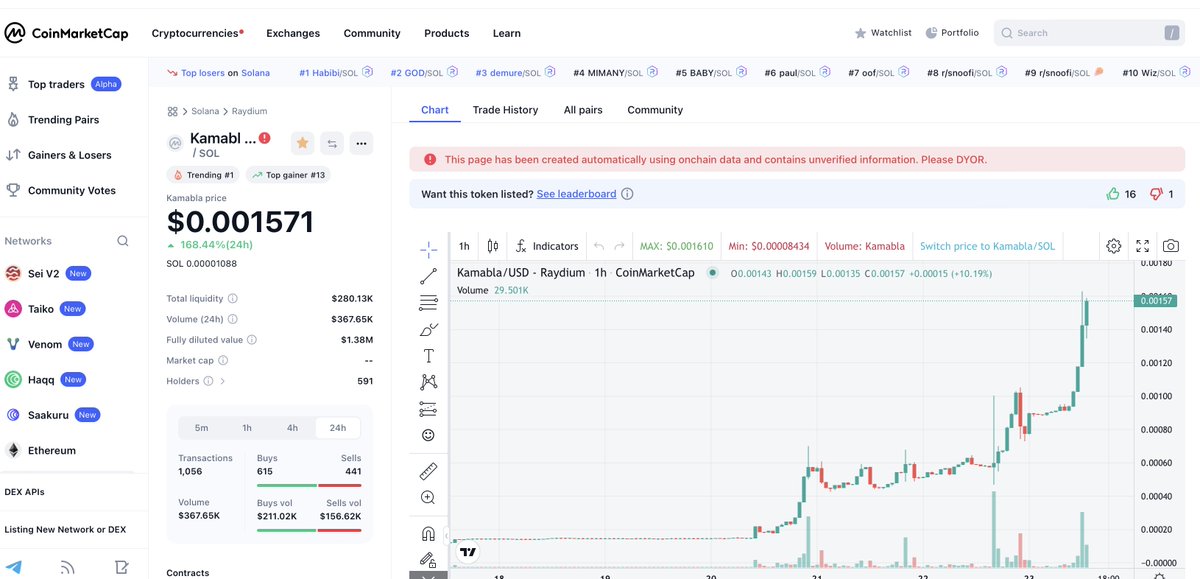Click the CoinMarketCap logo
The width and height of the screenshot is (1200, 579).
66,33
